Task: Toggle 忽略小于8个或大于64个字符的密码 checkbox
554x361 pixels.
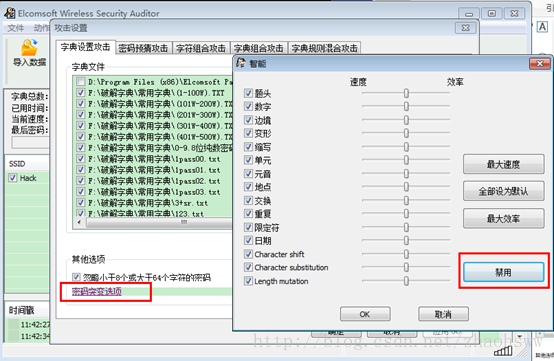Action: (76, 277)
